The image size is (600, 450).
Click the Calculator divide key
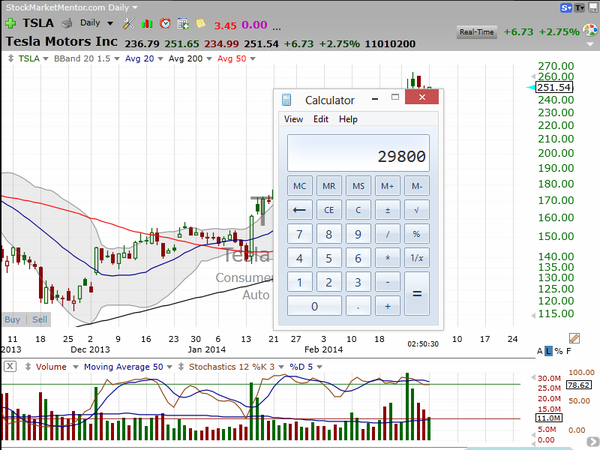click(387, 234)
